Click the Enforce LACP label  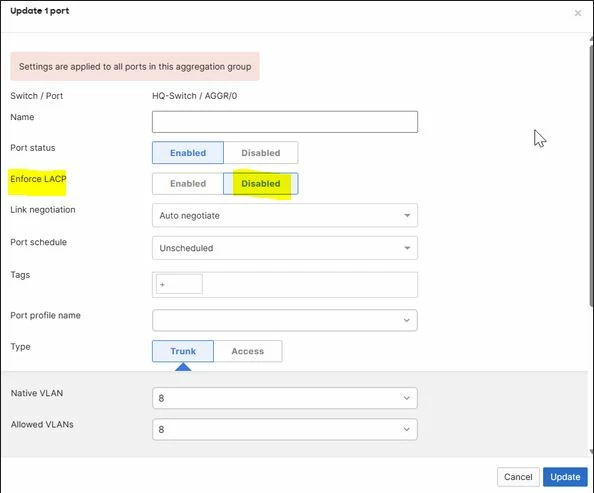point(38,179)
